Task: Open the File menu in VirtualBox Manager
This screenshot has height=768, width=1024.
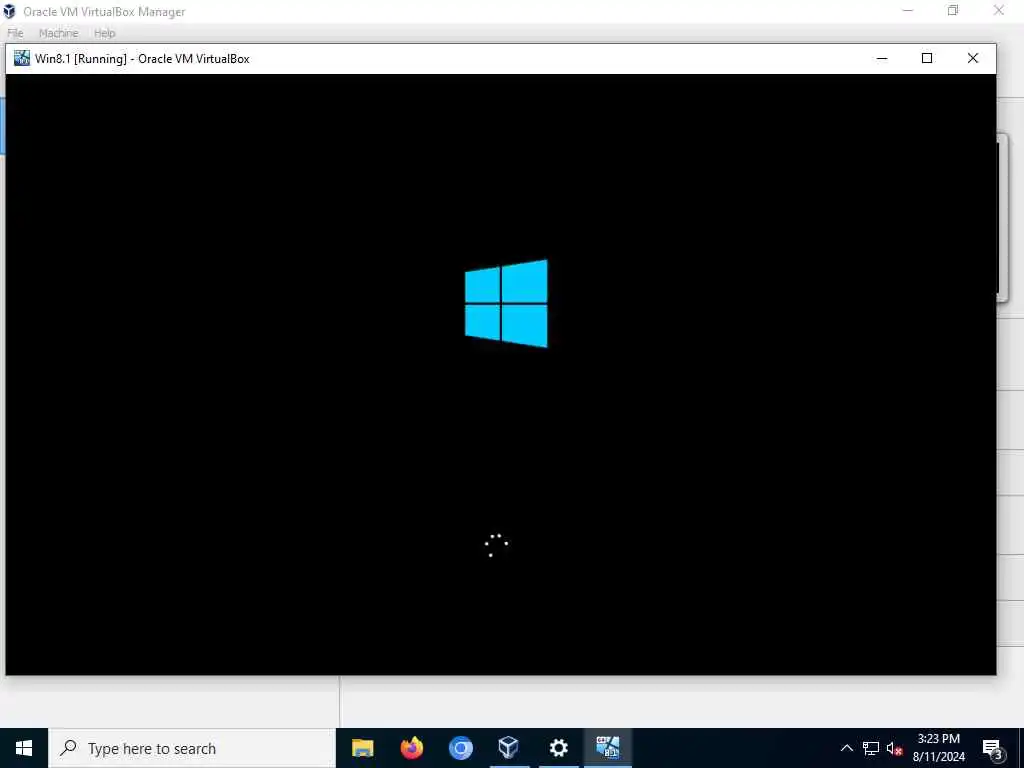Action: point(16,33)
